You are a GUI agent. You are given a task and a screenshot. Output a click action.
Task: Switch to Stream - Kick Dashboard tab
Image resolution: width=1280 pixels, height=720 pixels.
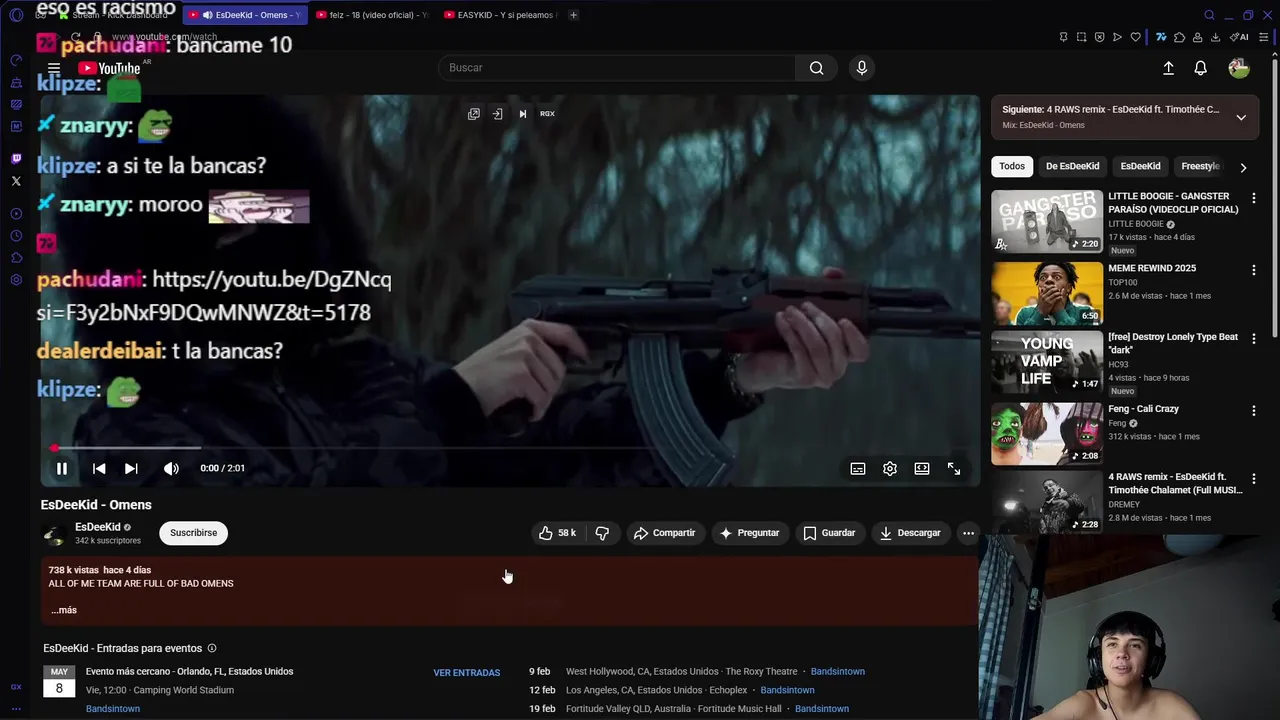point(115,15)
